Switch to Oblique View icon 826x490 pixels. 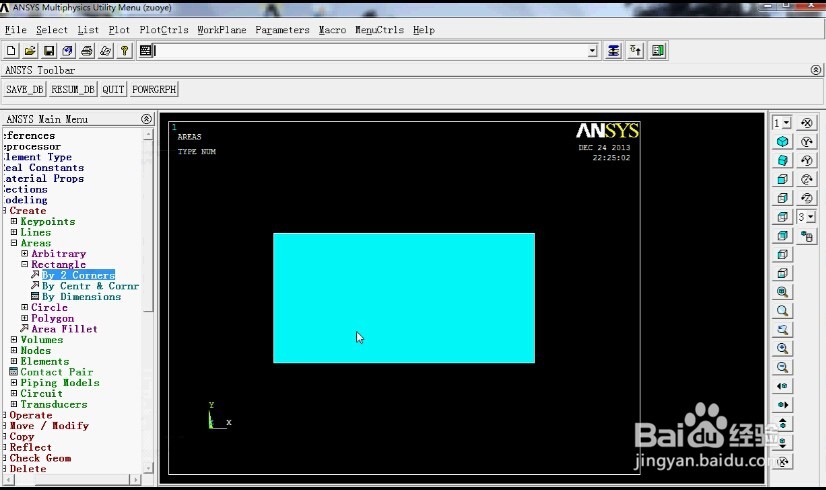782,160
